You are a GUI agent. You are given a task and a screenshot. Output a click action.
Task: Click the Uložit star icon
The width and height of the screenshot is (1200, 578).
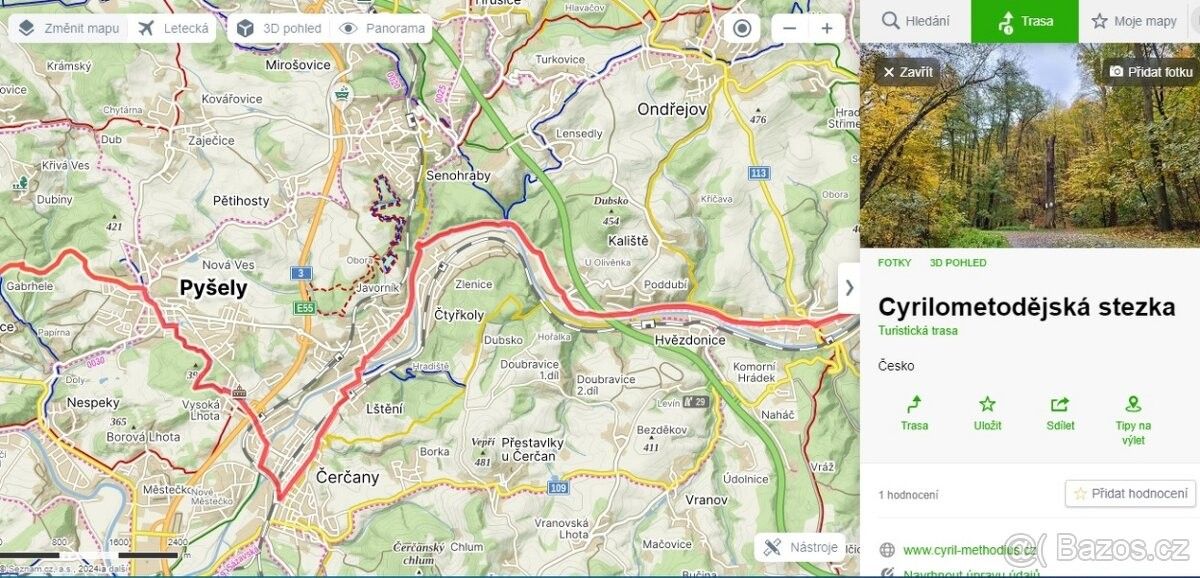987,405
